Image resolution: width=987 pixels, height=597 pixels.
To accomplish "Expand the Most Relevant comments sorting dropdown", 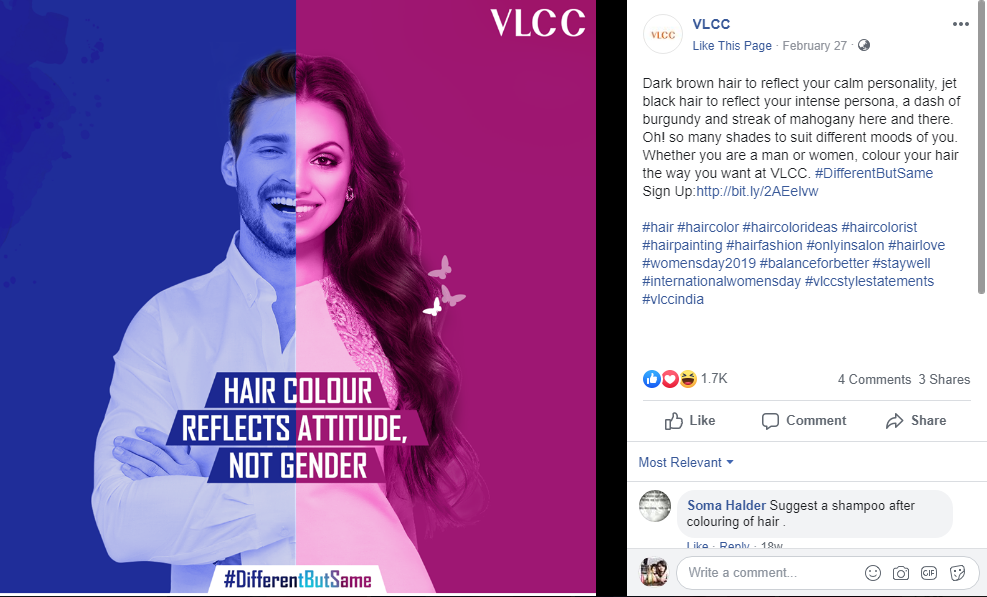I will pyautogui.click(x=686, y=462).
